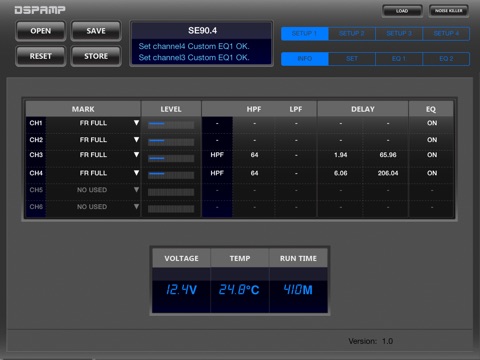Click the HPF column header
Image resolution: width=480 pixels, height=360 pixels.
[254, 109]
